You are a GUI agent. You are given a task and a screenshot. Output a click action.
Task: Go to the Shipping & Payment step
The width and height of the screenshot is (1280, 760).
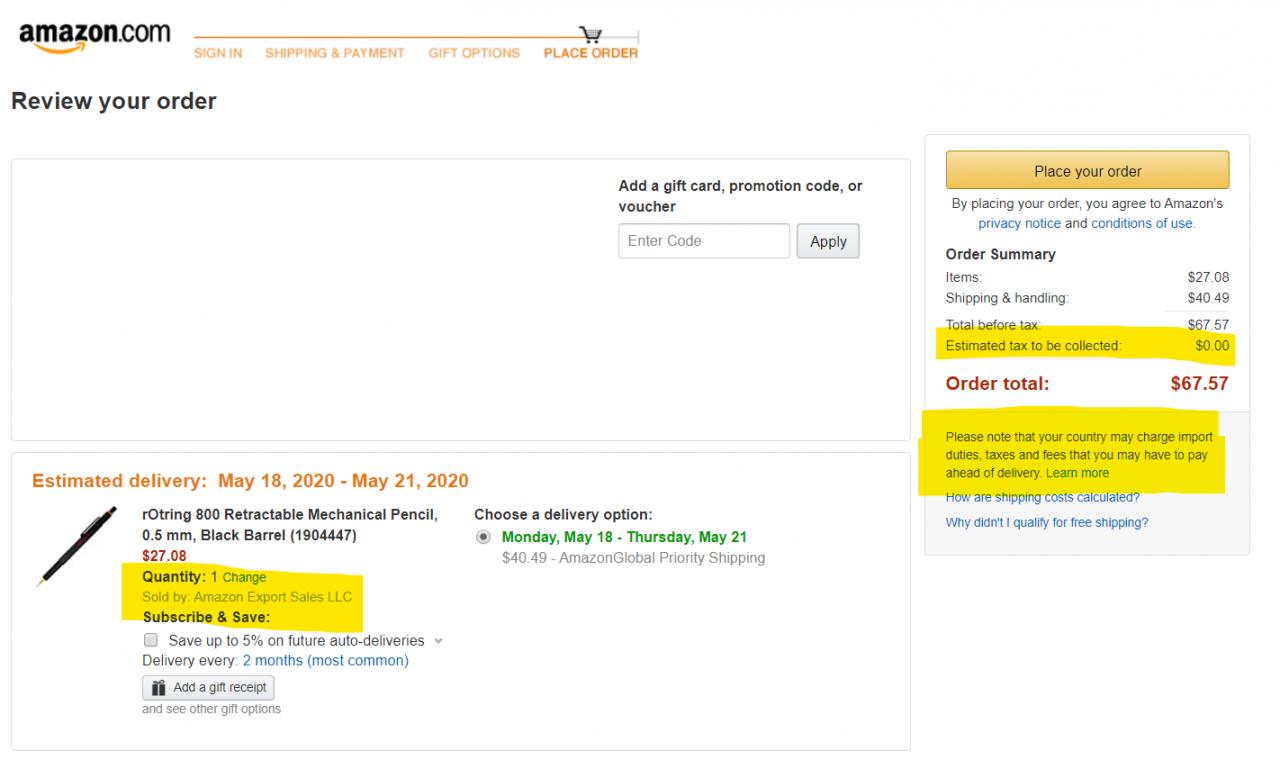click(334, 53)
